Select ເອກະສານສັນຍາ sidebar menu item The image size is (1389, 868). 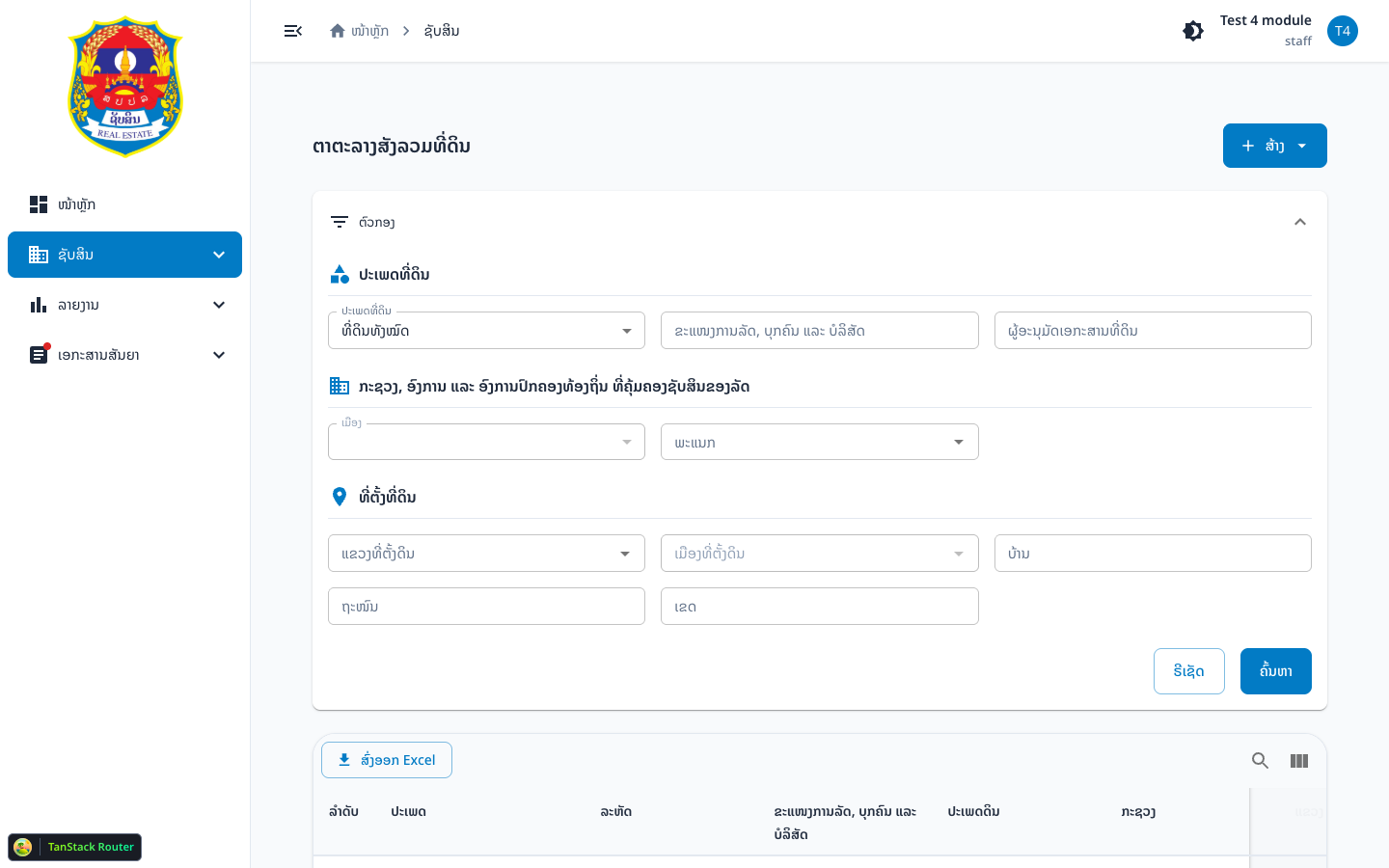124,355
